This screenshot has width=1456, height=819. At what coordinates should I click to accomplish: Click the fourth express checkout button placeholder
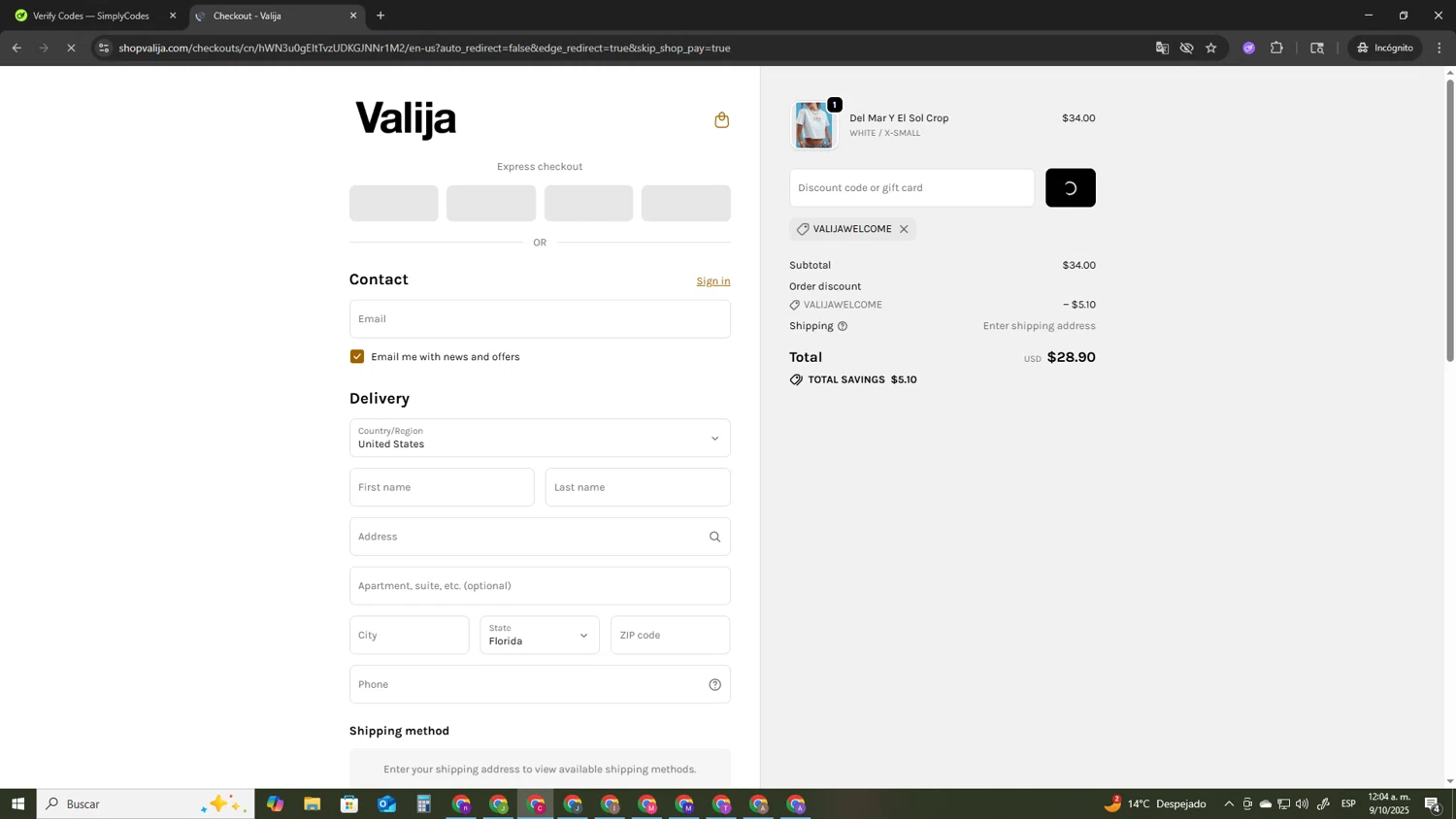[686, 203]
